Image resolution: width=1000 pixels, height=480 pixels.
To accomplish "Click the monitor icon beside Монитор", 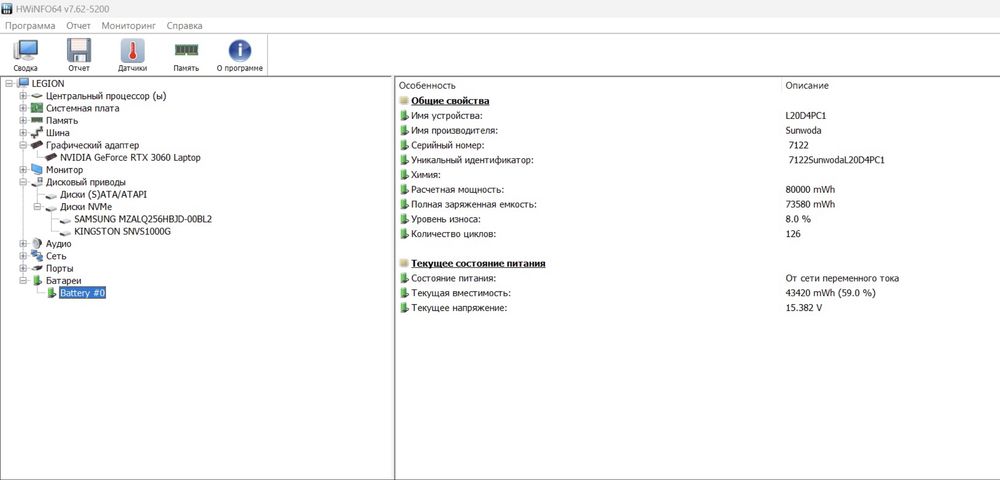I will (37, 170).
